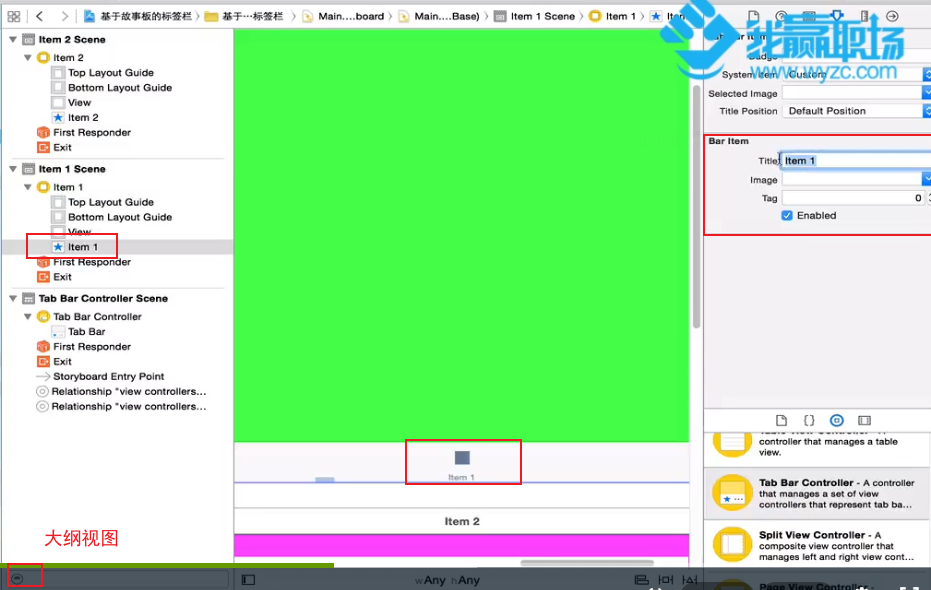Show the Quick Help inspector
Viewport: 931px width, 590px height.
pyautogui.click(x=781, y=16)
